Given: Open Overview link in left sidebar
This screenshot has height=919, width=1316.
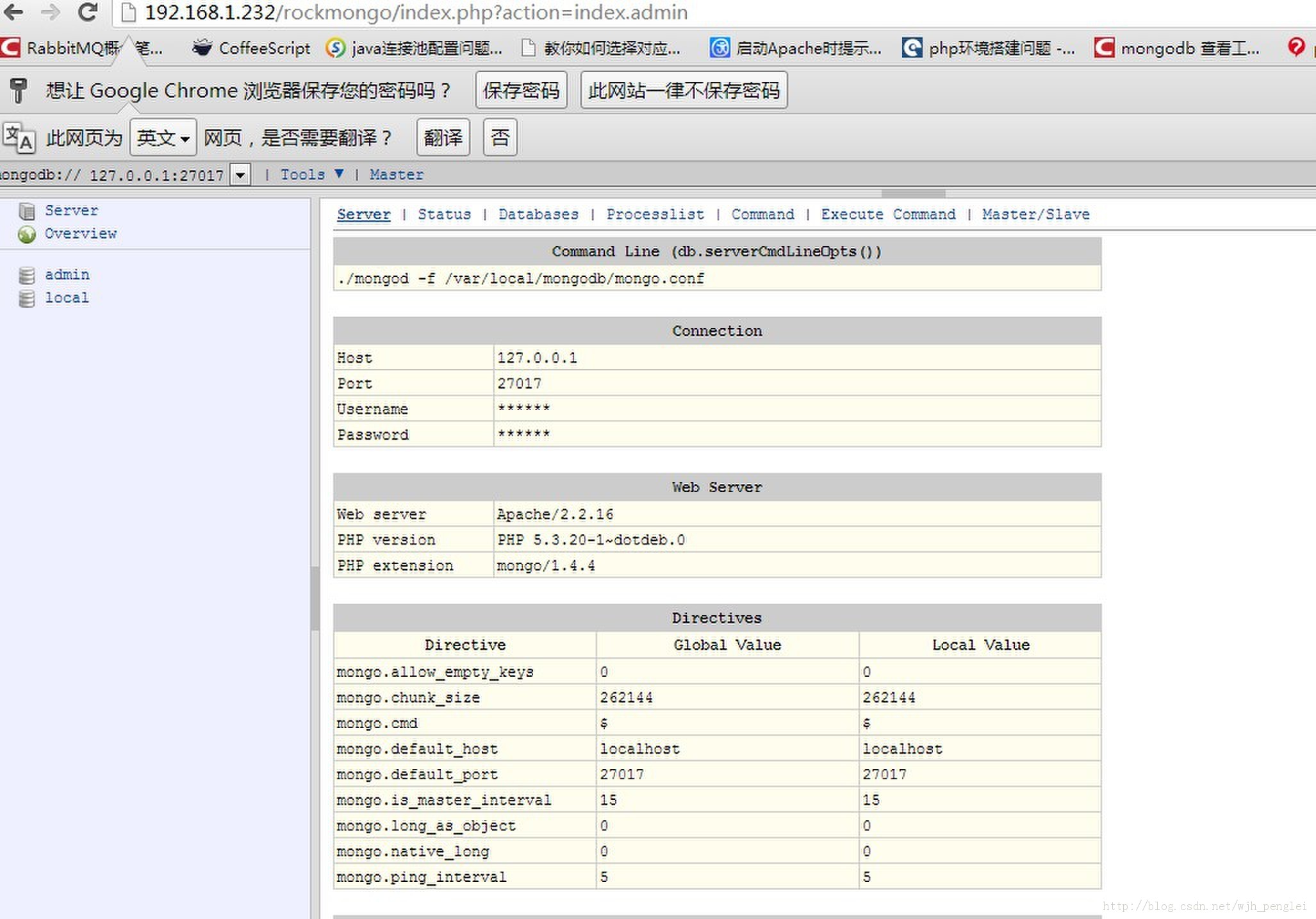Looking at the screenshot, I should click(x=81, y=234).
